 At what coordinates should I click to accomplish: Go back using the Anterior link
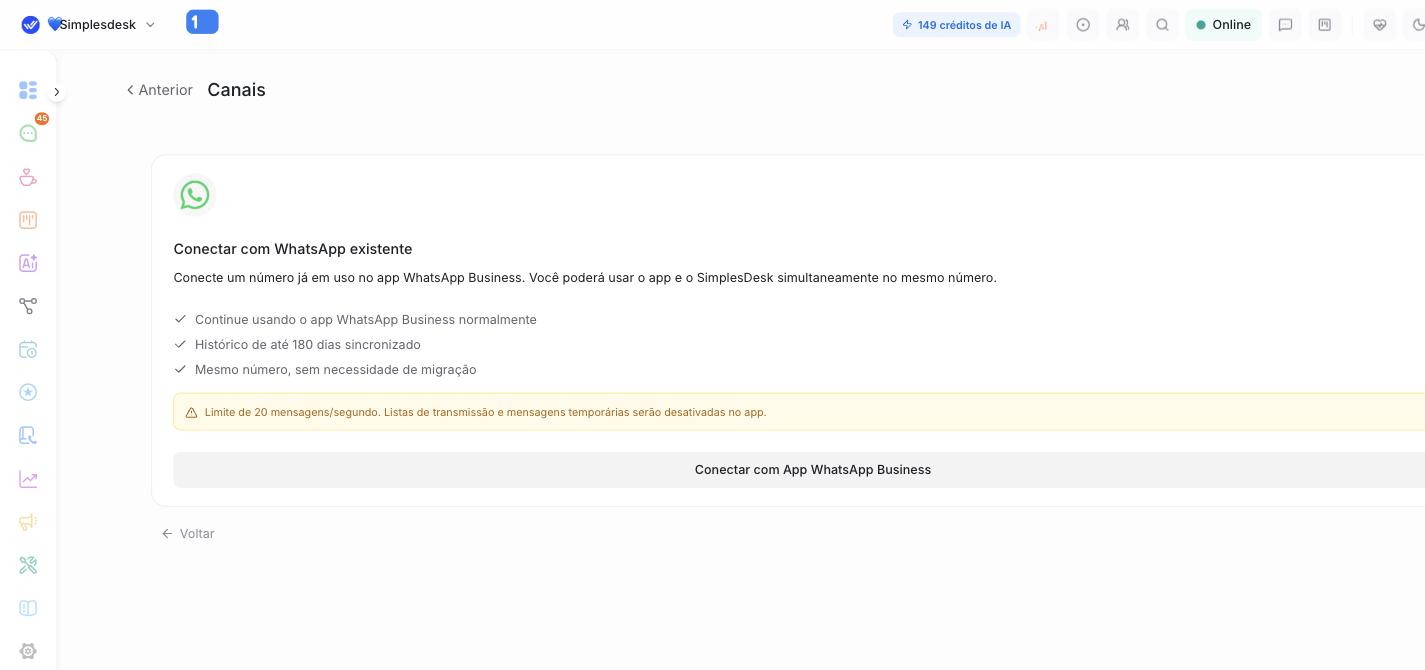click(159, 90)
